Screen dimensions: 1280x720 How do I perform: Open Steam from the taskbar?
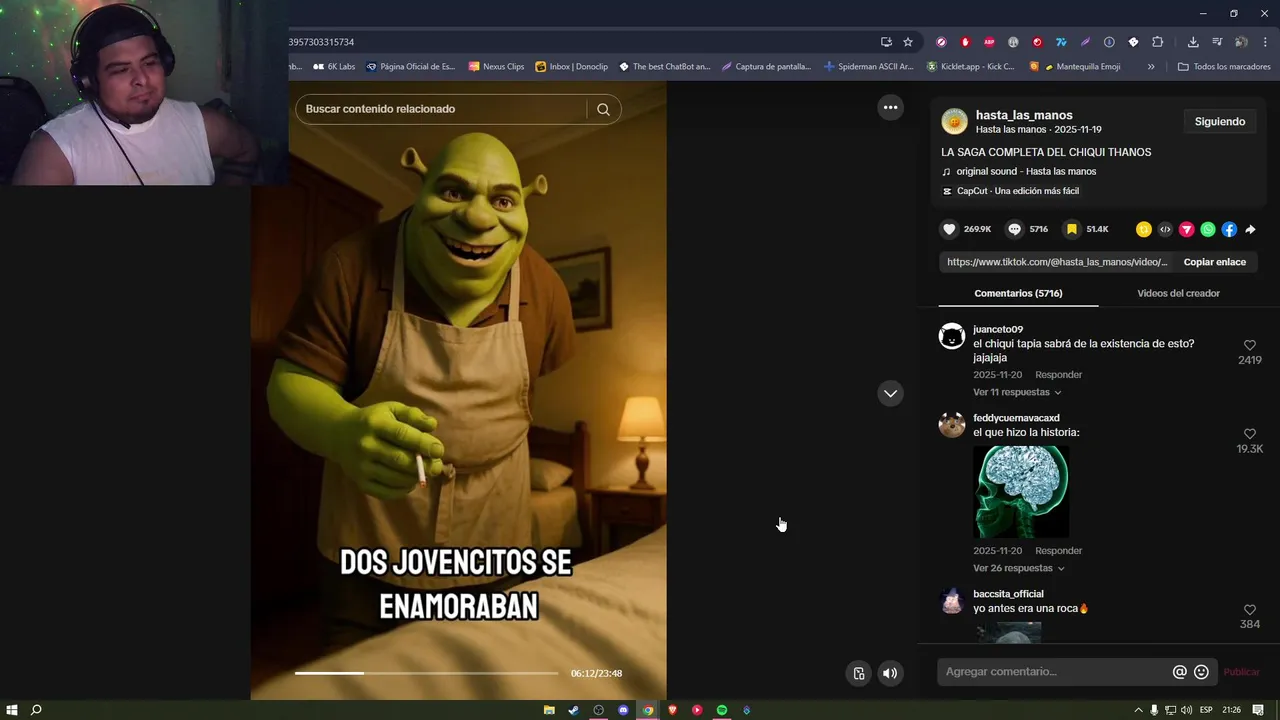(574, 710)
